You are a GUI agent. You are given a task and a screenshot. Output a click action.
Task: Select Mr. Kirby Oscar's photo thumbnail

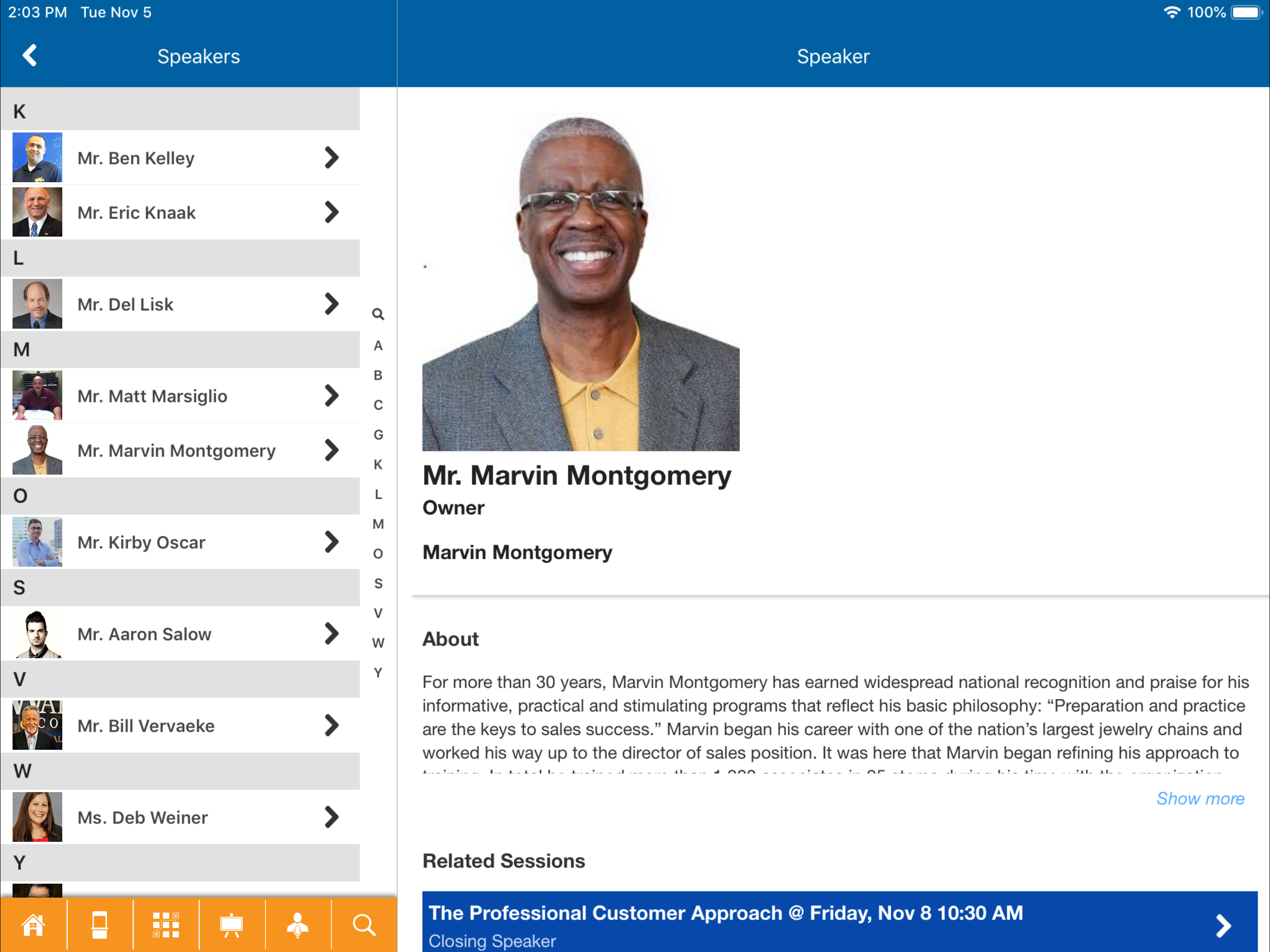(37, 542)
